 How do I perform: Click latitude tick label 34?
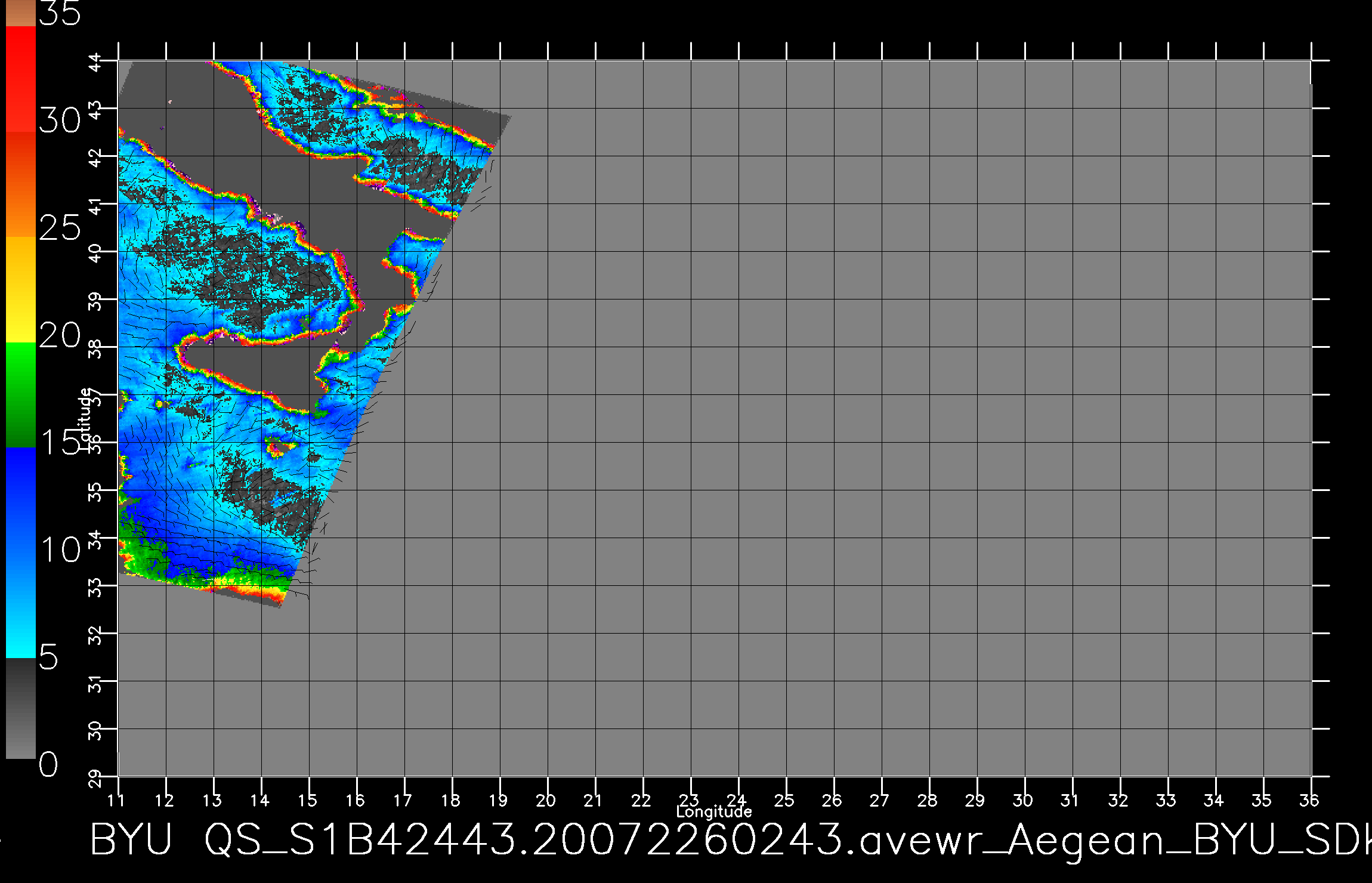(x=95, y=539)
